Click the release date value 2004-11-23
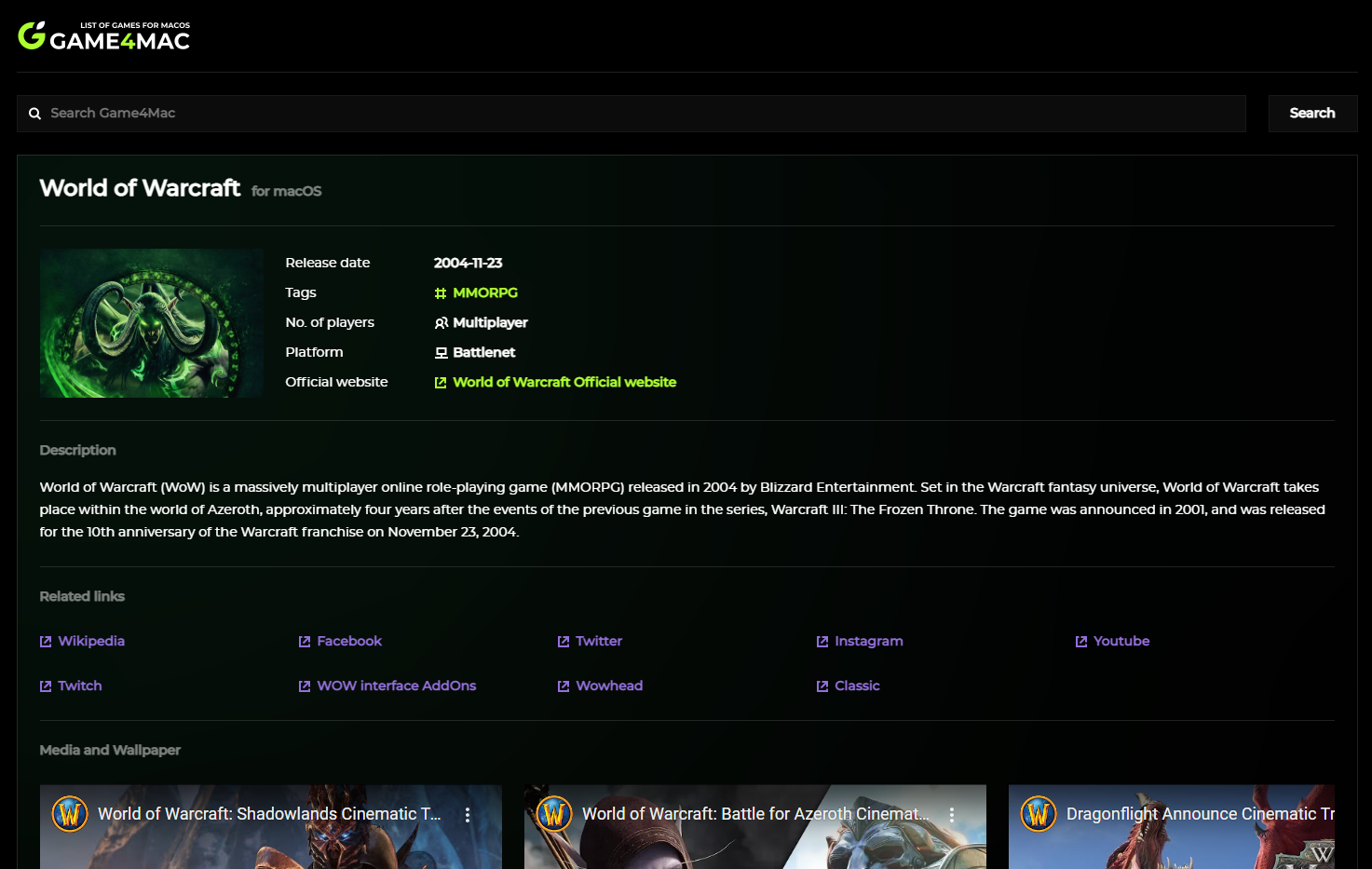The width and height of the screenshot is (1372, 869). 468,263
